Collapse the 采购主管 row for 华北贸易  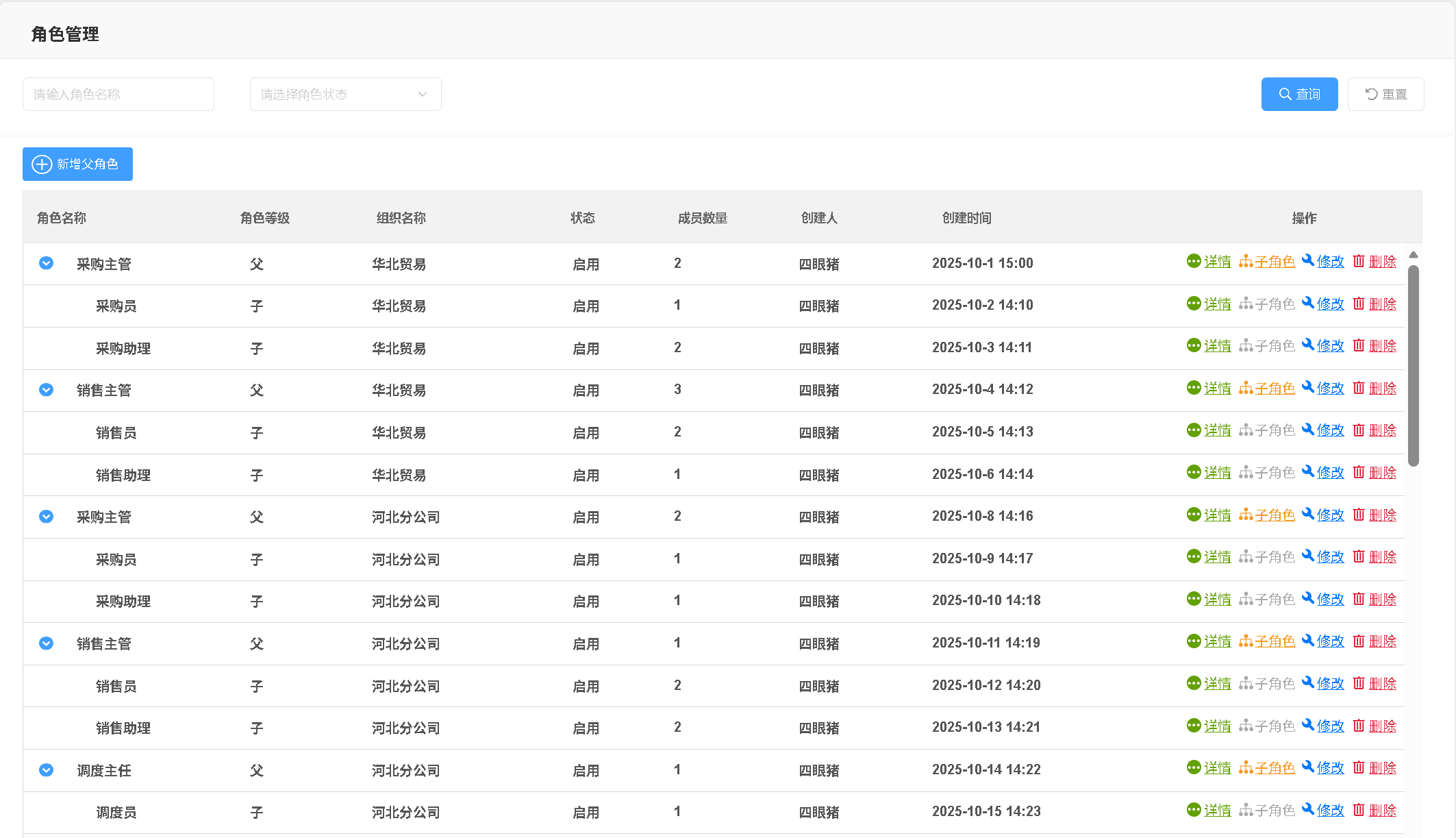tap(46, 263)
